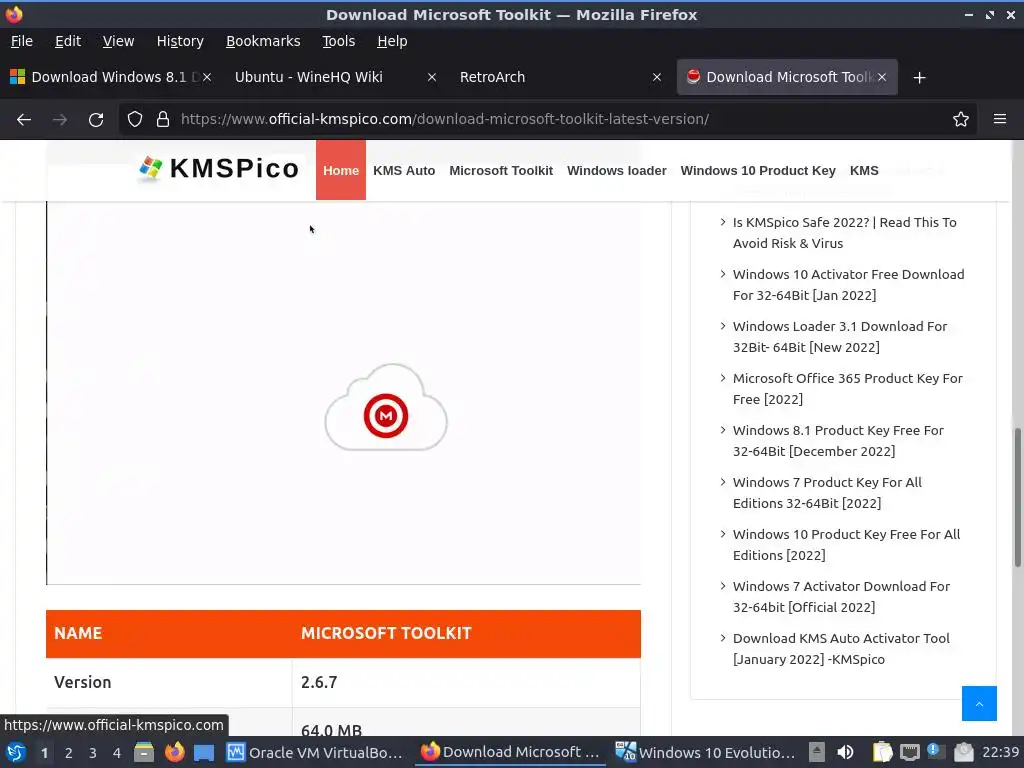Open Windows Loader 3.1 Download link
The height and width of the screenshot is (768, 1024).
pos(840,336)
